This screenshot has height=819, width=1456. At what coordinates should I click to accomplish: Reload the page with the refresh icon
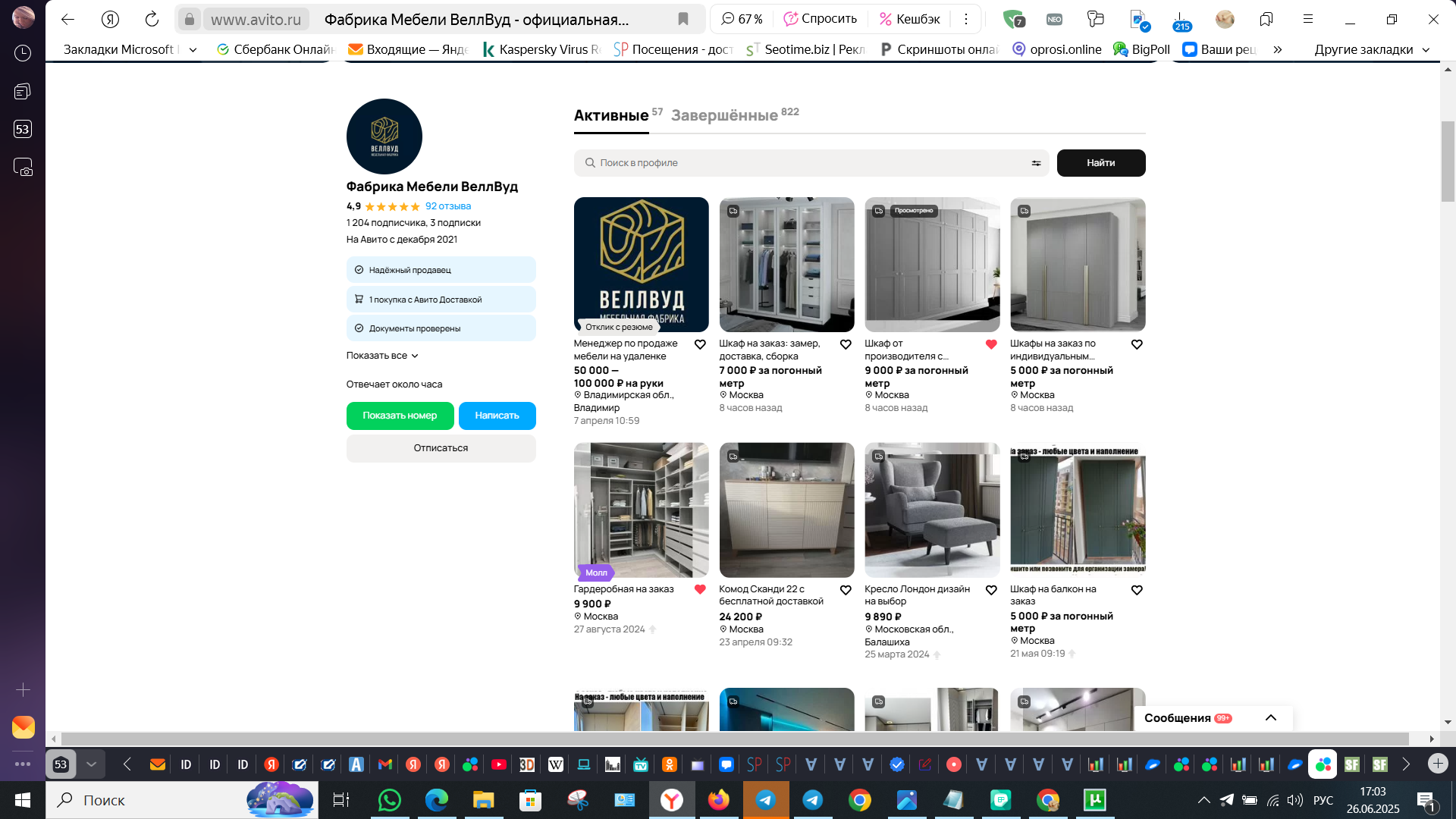[x=152, y=19]
